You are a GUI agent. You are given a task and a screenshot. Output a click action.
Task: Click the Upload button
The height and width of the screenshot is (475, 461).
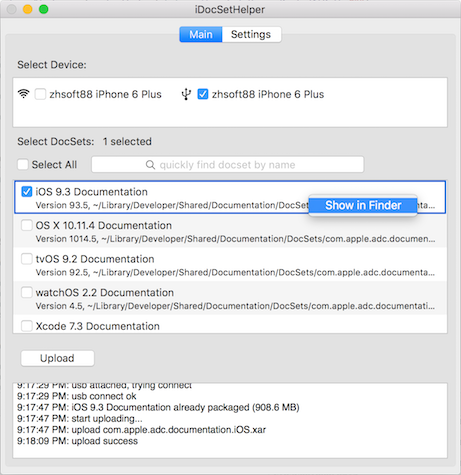57,358
